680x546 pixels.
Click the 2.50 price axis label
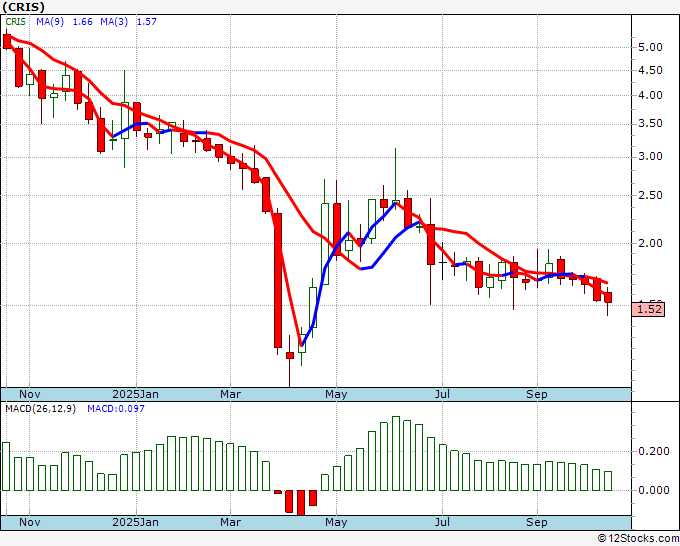(651, 195)
